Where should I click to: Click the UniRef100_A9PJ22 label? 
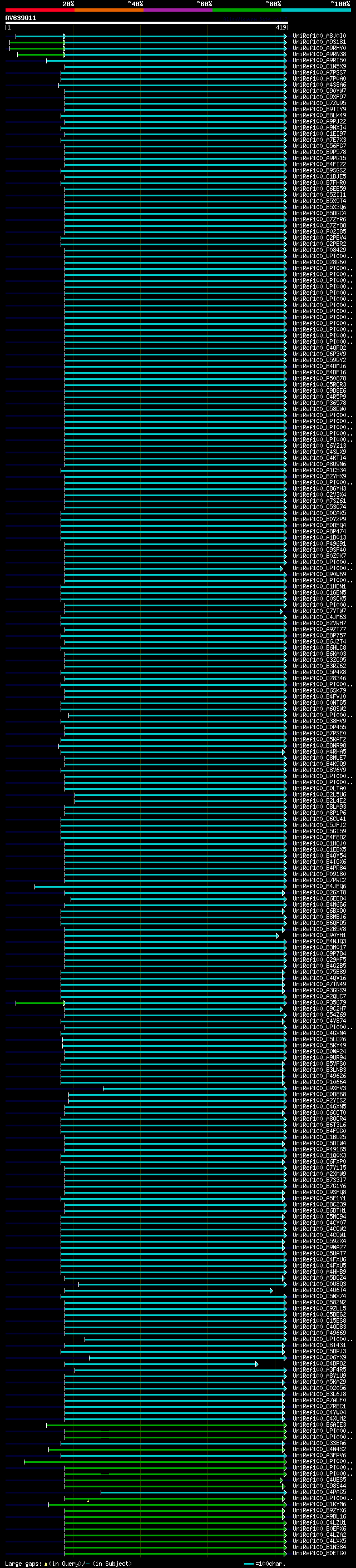click(319, 121)
